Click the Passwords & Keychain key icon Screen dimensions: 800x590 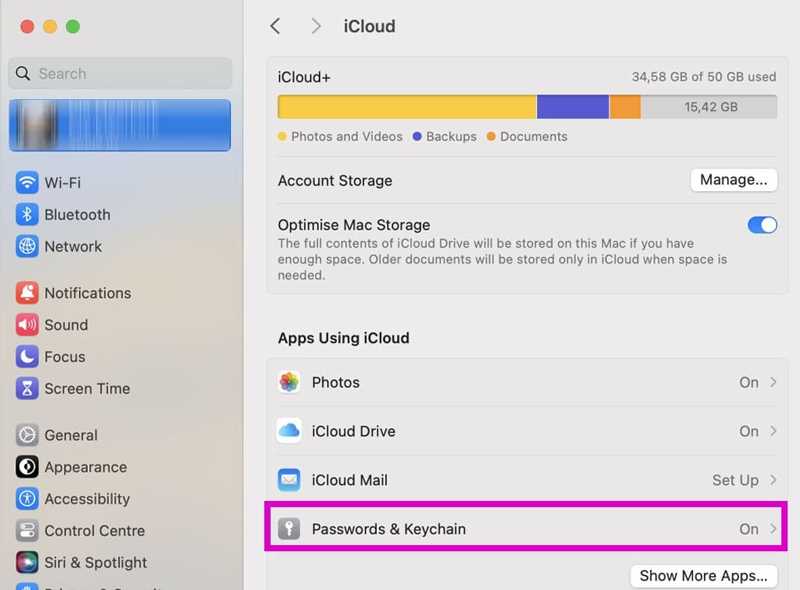pyautogui.click(x=289, y=529)
